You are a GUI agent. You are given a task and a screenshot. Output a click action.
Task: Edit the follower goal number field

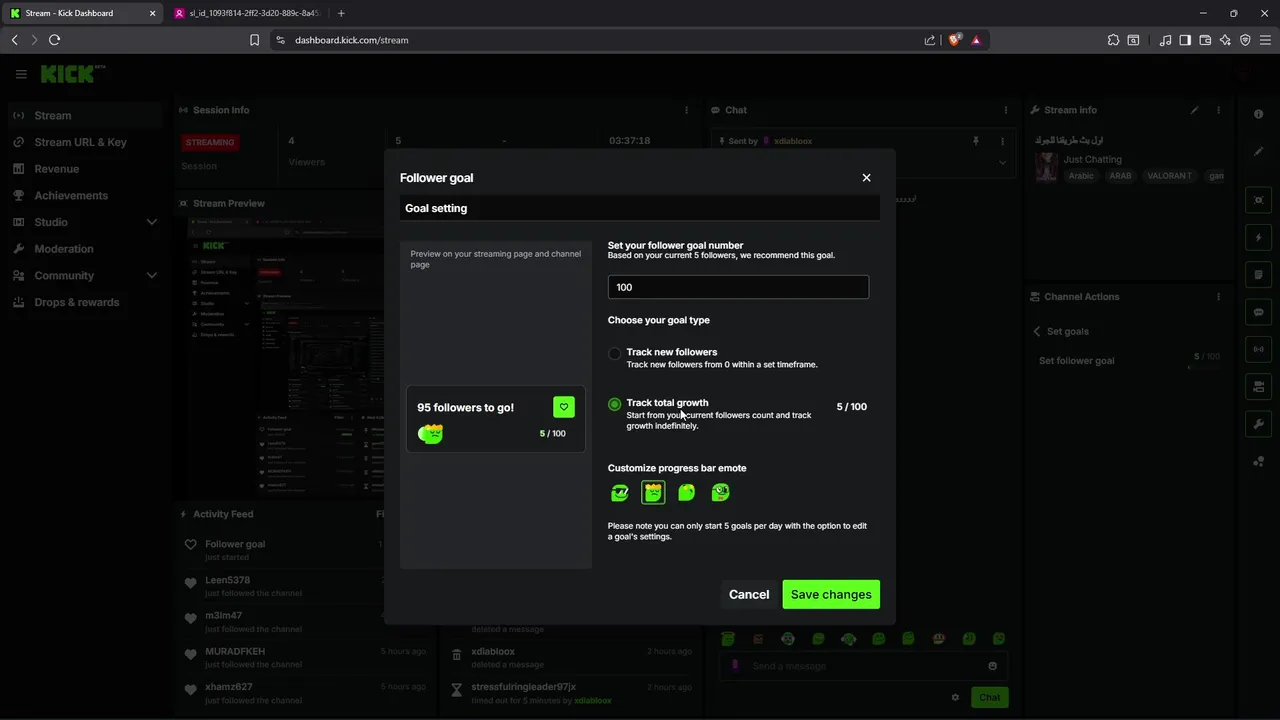click(738, 287)
